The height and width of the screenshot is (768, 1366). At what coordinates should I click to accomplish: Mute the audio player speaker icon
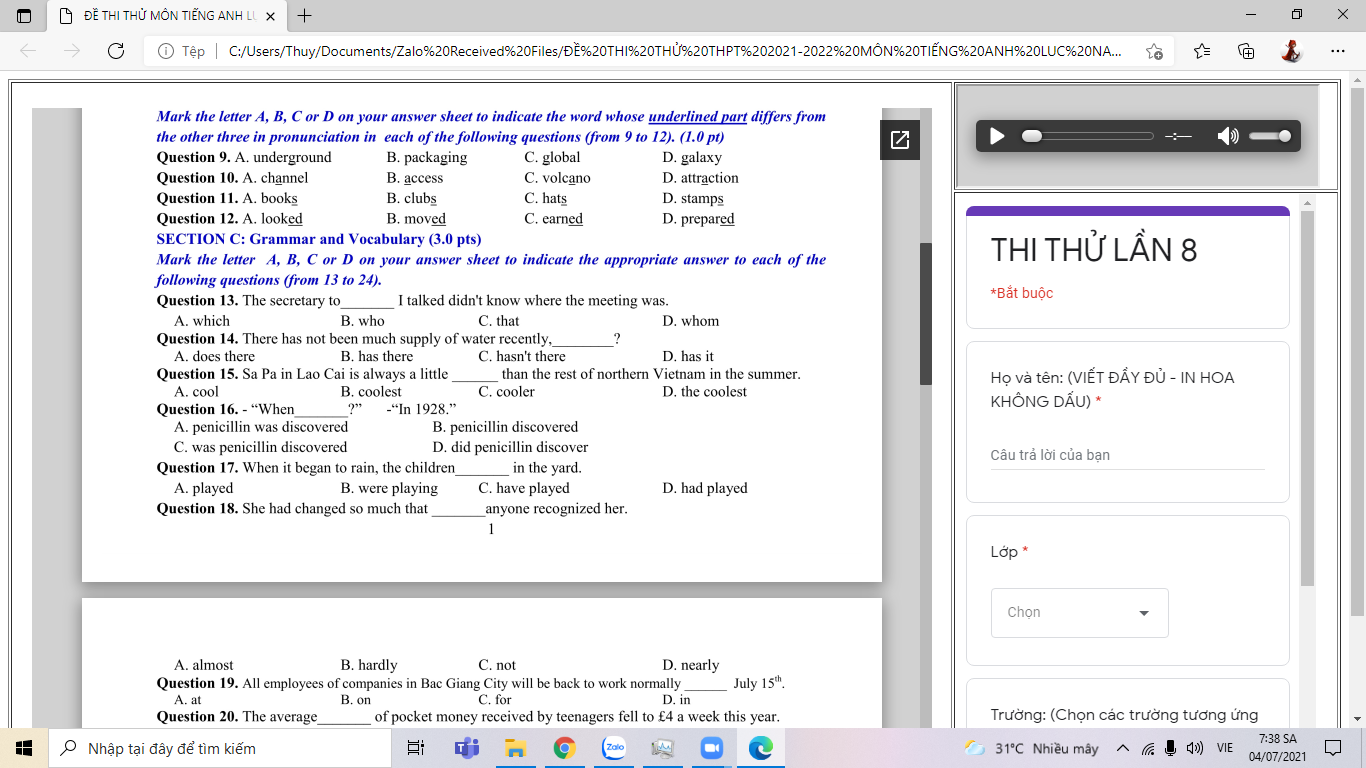click(1228, 136)
